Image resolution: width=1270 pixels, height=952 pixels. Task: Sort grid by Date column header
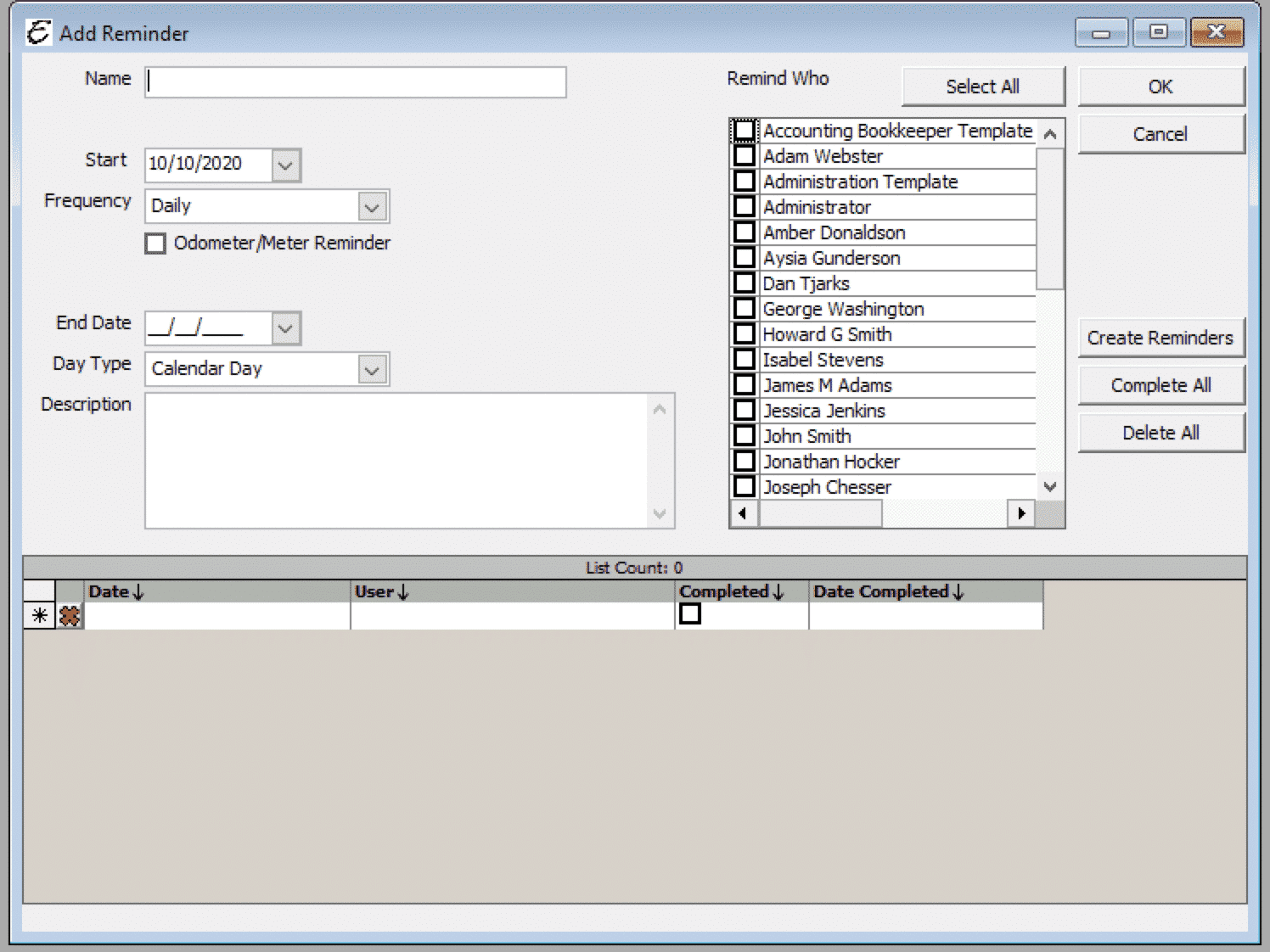(116, 592)
